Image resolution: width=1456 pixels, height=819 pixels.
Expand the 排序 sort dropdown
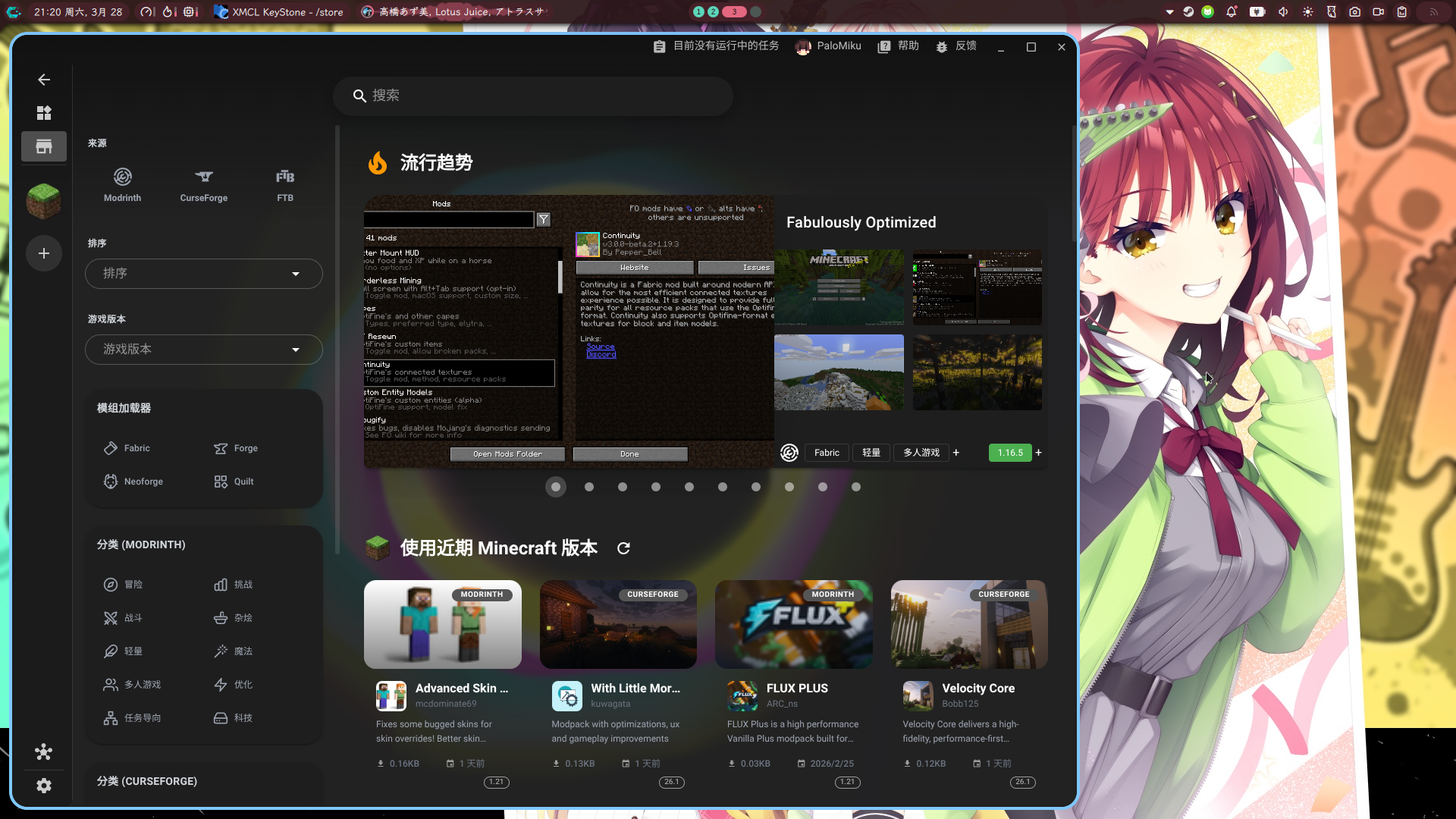(x=203, y=273)
